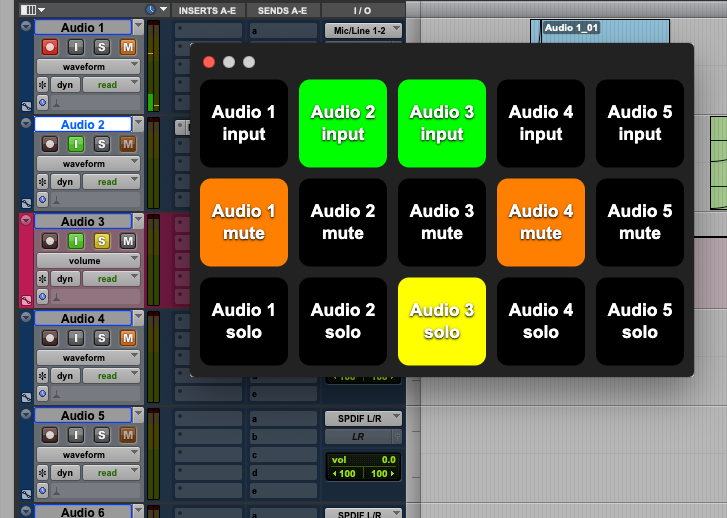Image resolution: width=727 pixels, height=518 pixels.
Task: Click Audio 5 LR output path selector
Action: (x=359, y=436)
